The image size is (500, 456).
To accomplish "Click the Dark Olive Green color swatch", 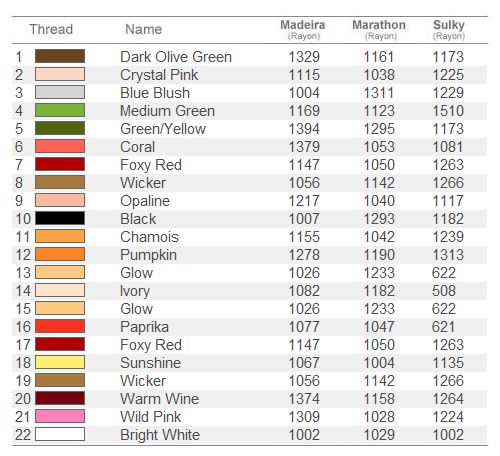I will tap(60, 56).
